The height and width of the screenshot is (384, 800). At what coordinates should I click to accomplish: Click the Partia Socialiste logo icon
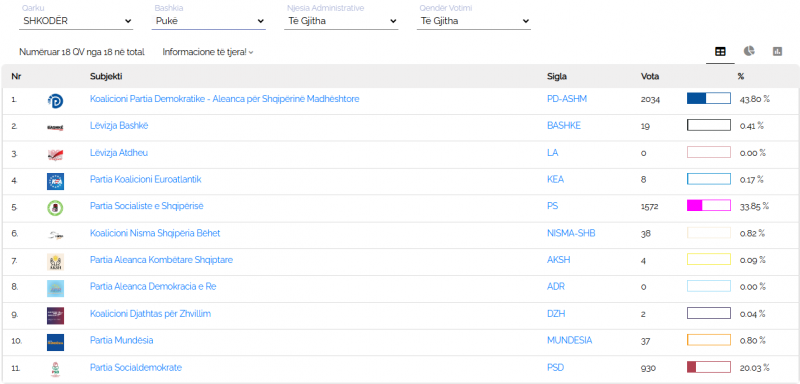coord(55,208)
